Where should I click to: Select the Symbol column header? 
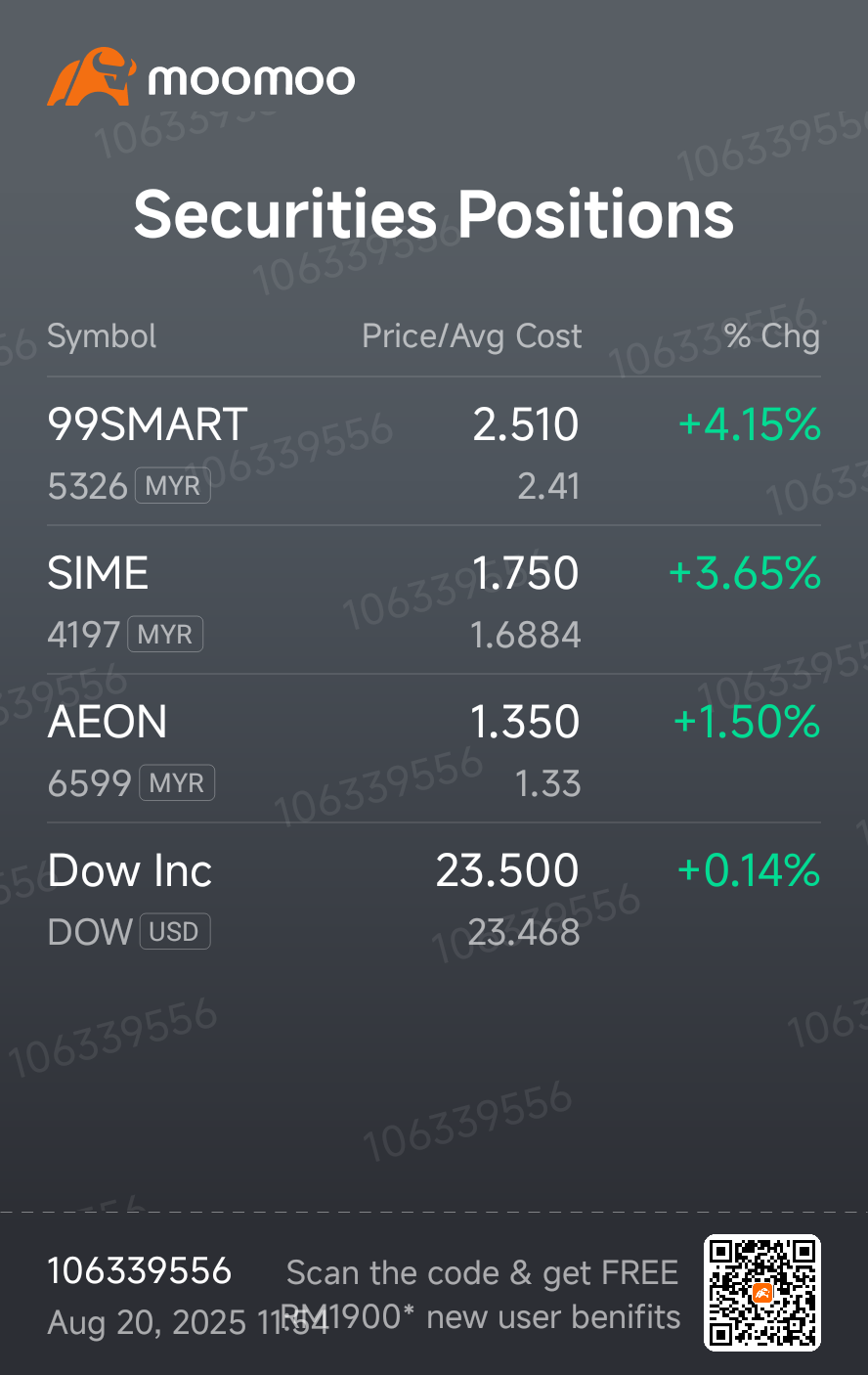click(x=102, y=336)
